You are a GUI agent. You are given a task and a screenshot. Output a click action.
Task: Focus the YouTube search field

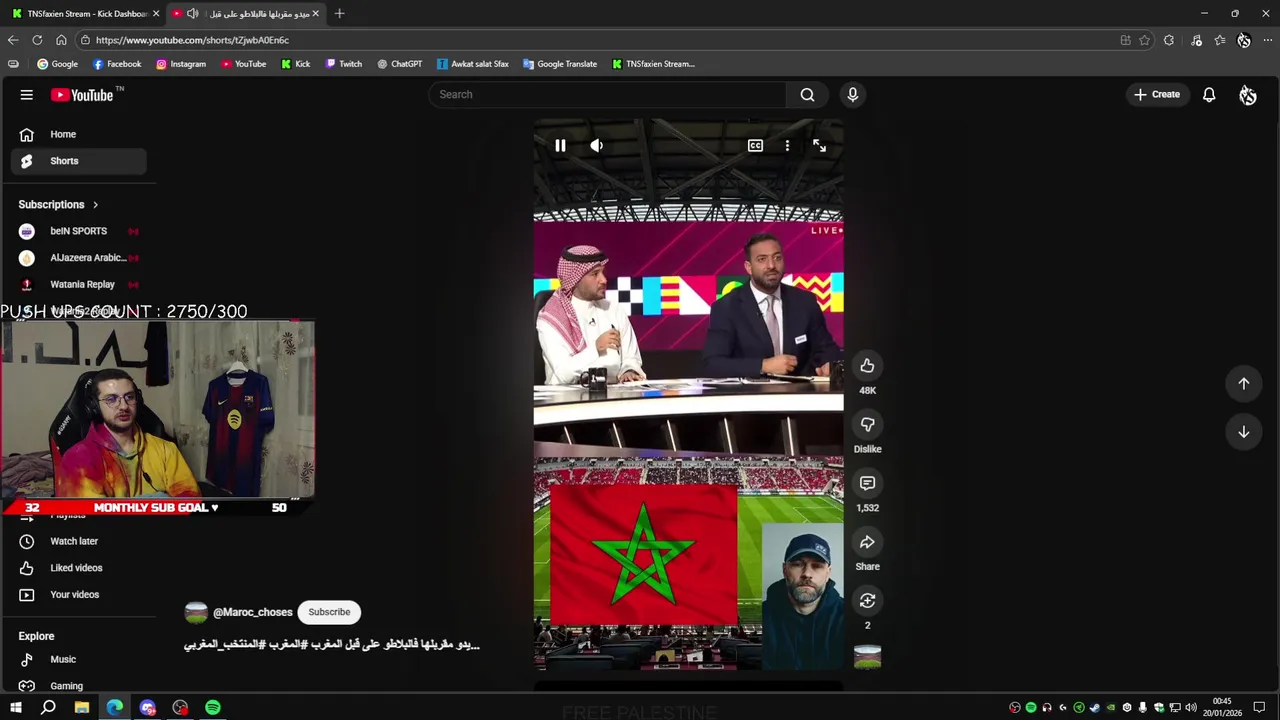coord(608,95)
